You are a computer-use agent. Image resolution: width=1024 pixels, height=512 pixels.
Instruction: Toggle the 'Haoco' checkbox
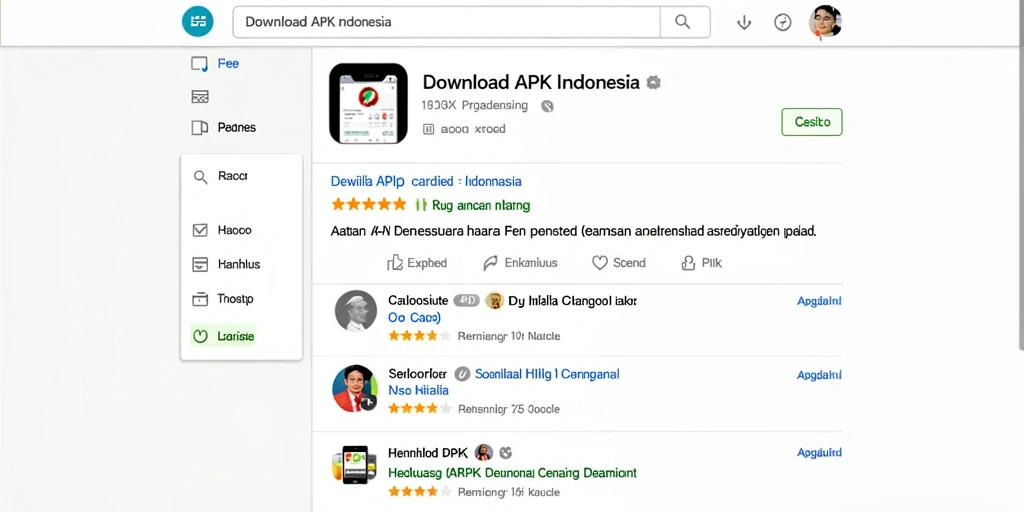(x=200, y=230)
